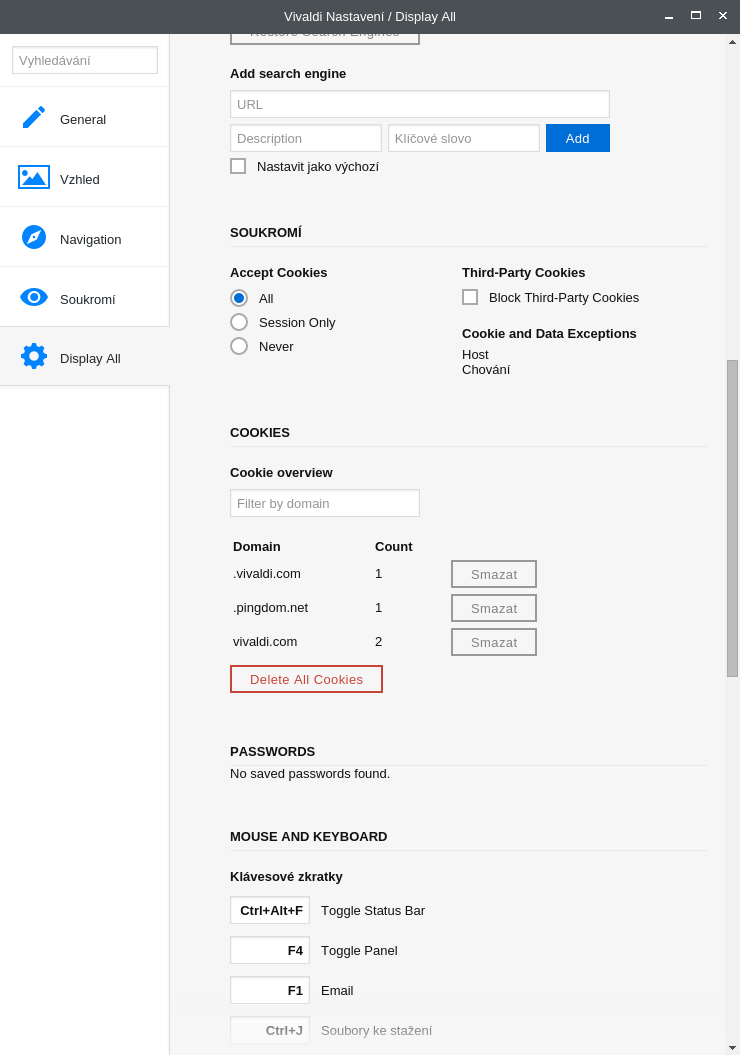This screenshot has height=1055, width=740.
Task: Click the Display All gear icon
Action: tap(34, 356)
